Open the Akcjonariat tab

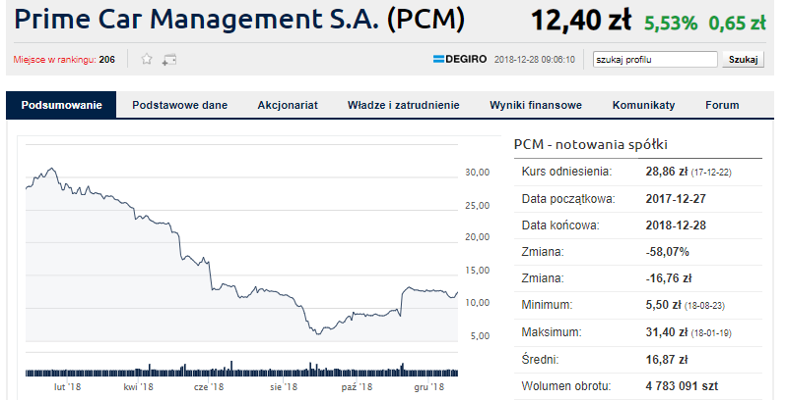click(287, 105)
